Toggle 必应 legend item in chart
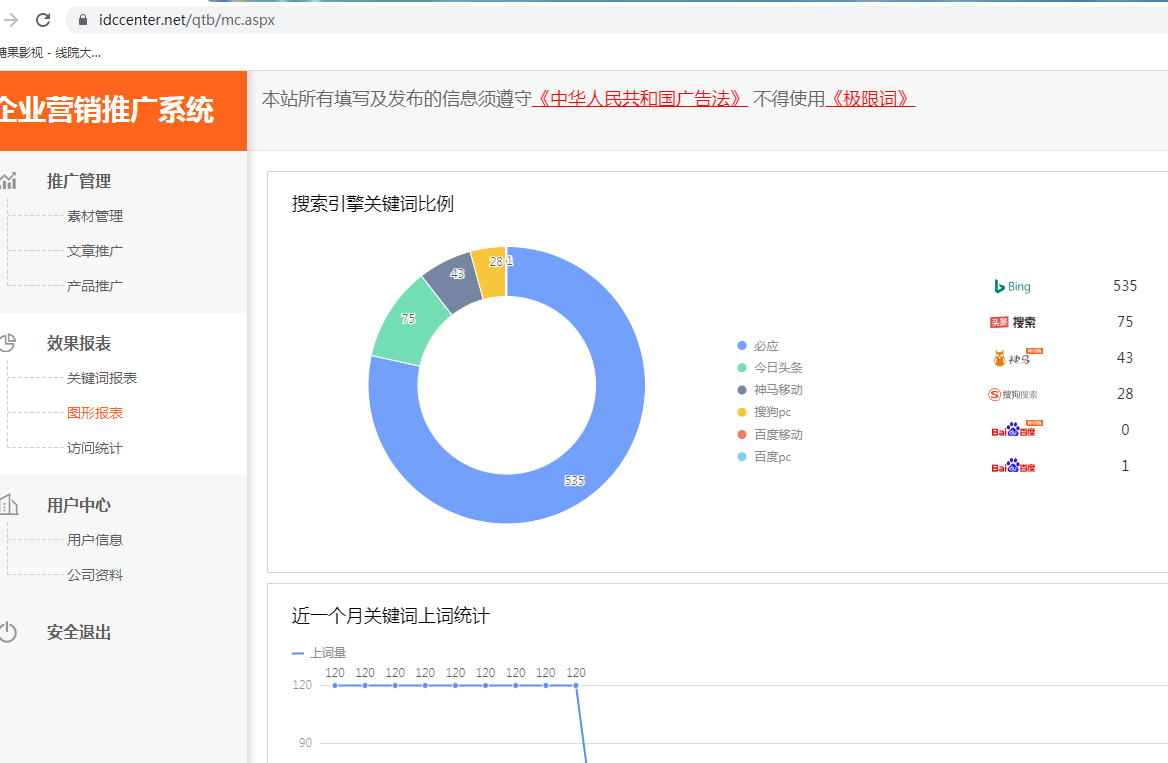This screenshot has width=1168, height=763. point(765,346)
